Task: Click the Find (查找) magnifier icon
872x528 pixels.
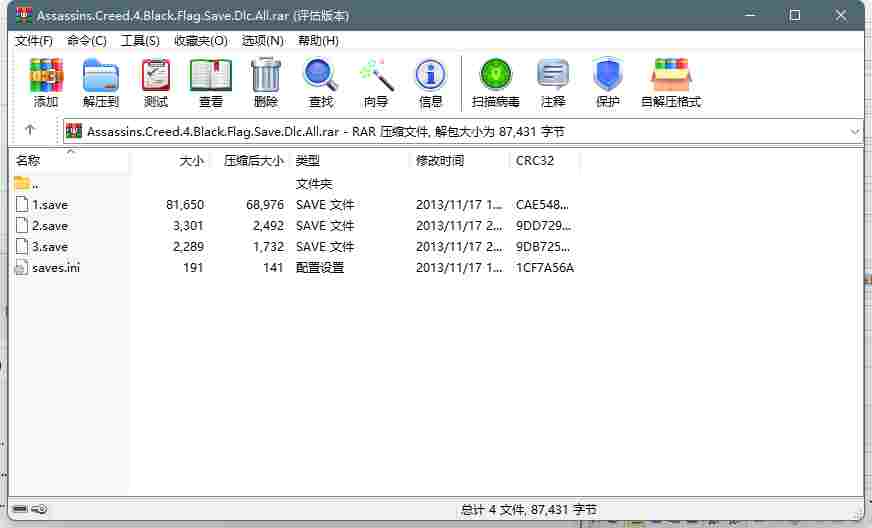Action: 321,76
